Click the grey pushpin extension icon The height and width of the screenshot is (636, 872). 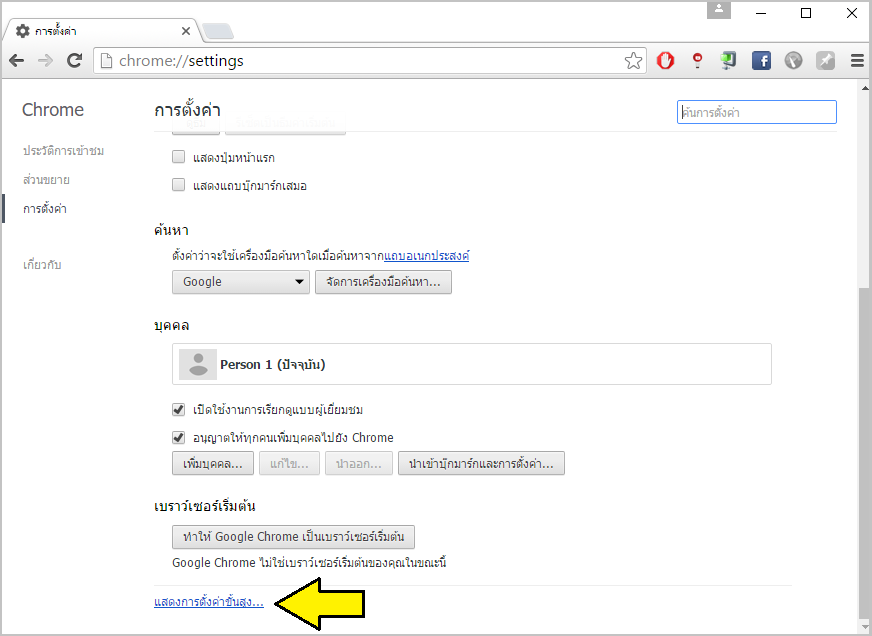coord(825,60)
